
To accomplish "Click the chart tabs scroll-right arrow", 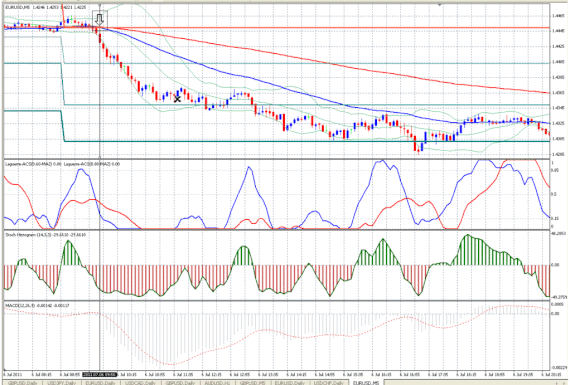I will (563, 383).
